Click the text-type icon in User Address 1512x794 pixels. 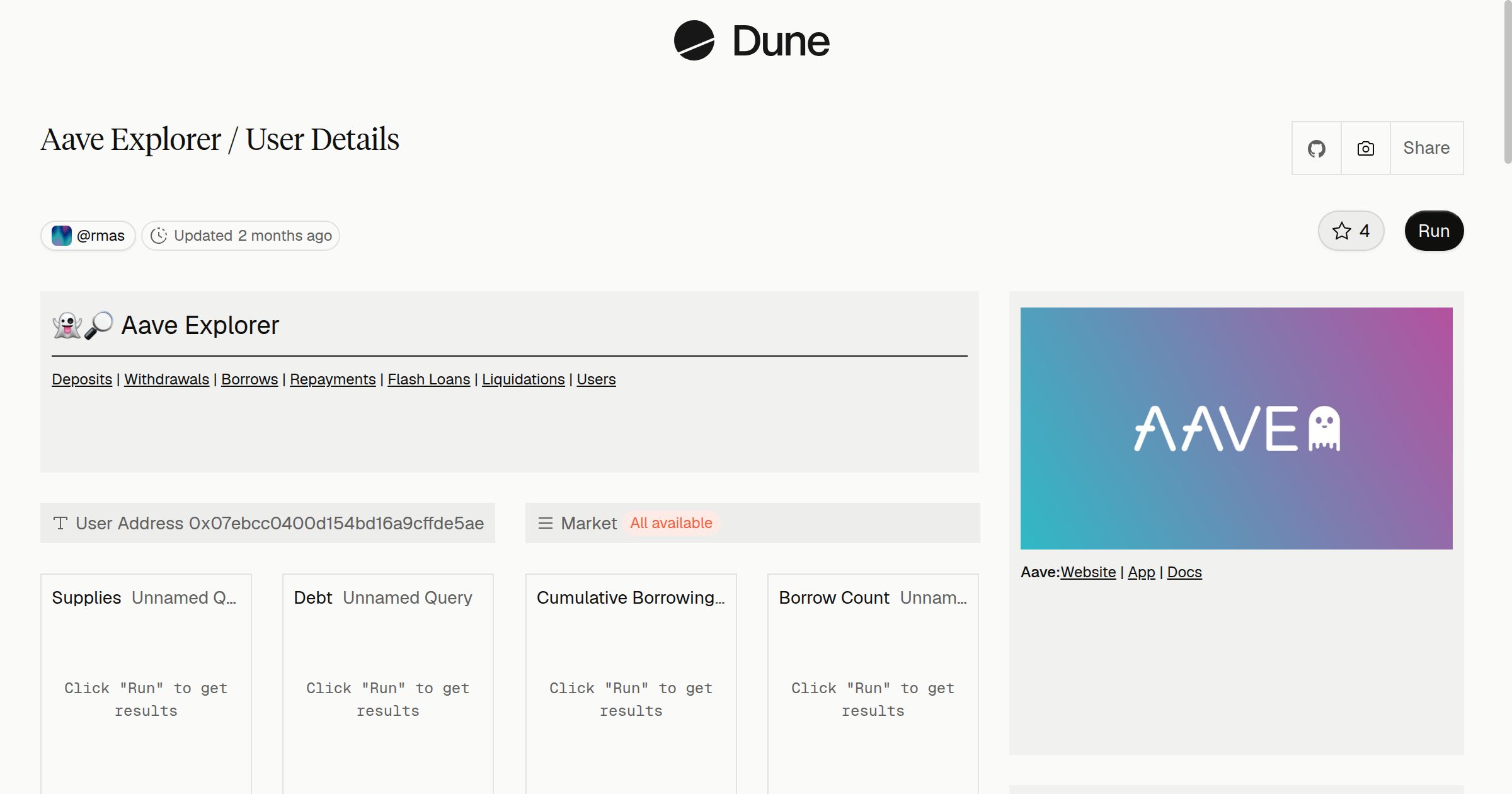pos(60,523)
